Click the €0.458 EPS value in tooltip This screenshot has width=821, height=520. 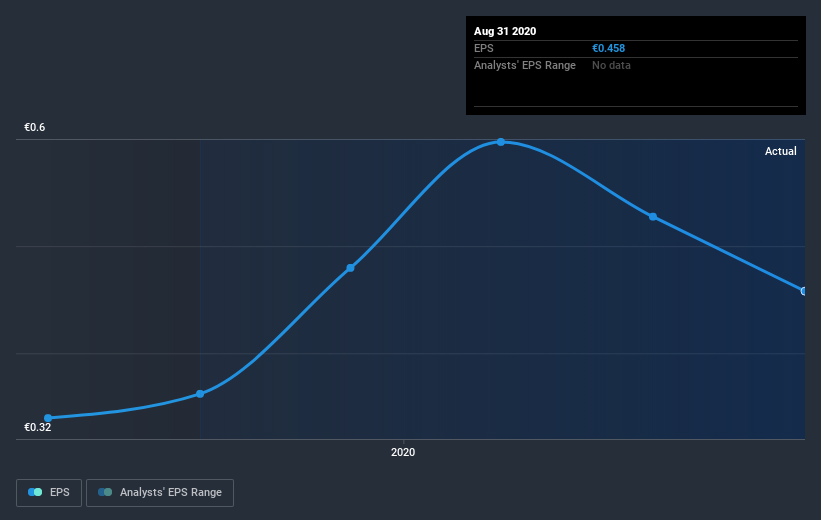coord(608,48)
